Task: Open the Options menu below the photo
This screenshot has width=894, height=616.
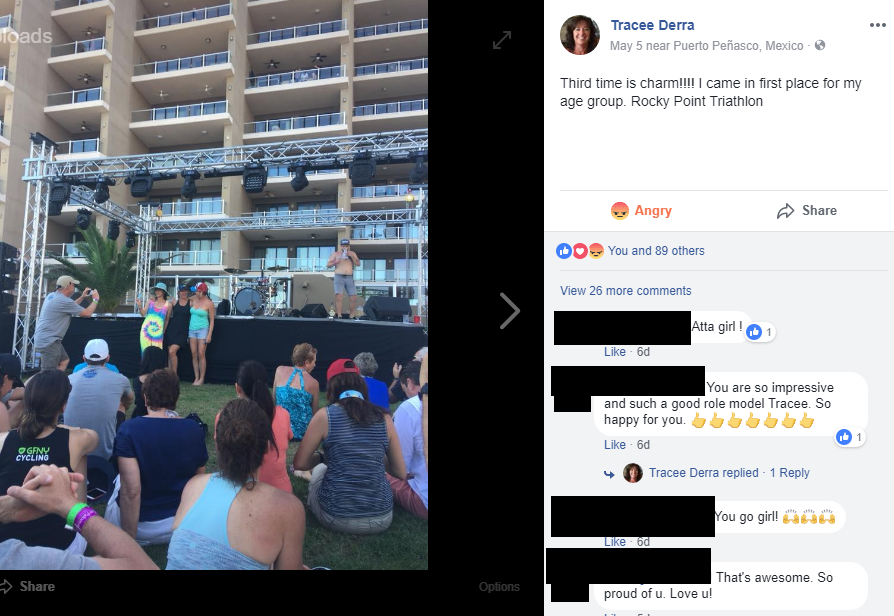Action: [x=499, y=586]
